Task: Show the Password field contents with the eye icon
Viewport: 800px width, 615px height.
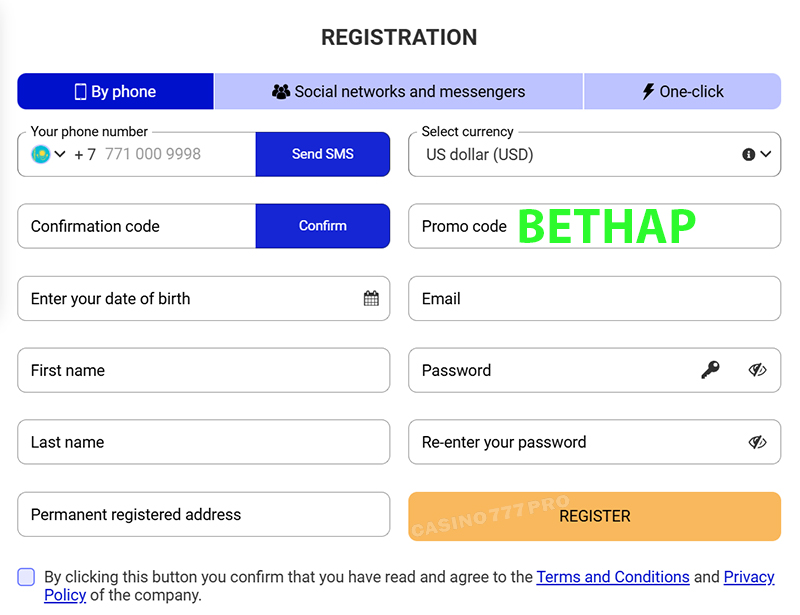Action: (x=758, y=370)
